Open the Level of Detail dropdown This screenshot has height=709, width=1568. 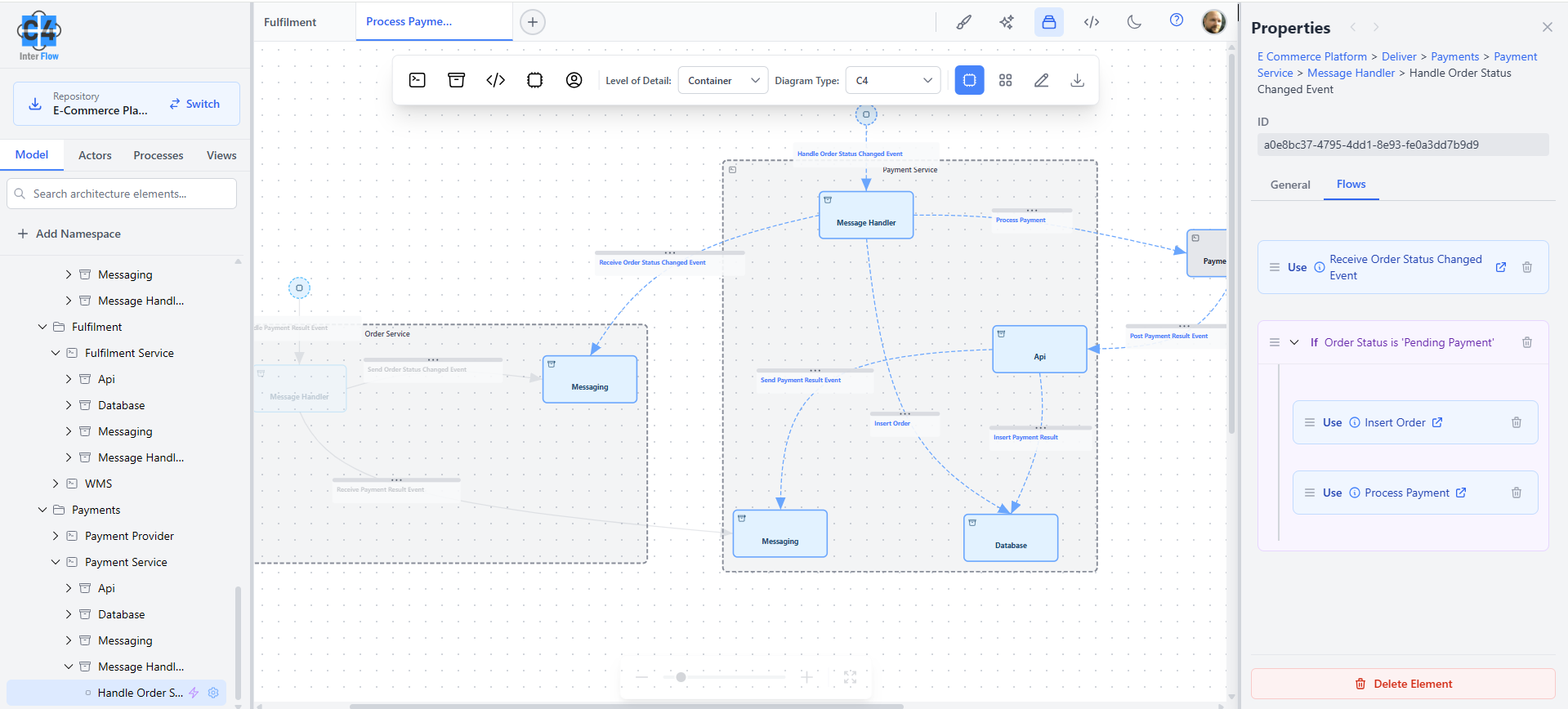click(x=723, y=80)
